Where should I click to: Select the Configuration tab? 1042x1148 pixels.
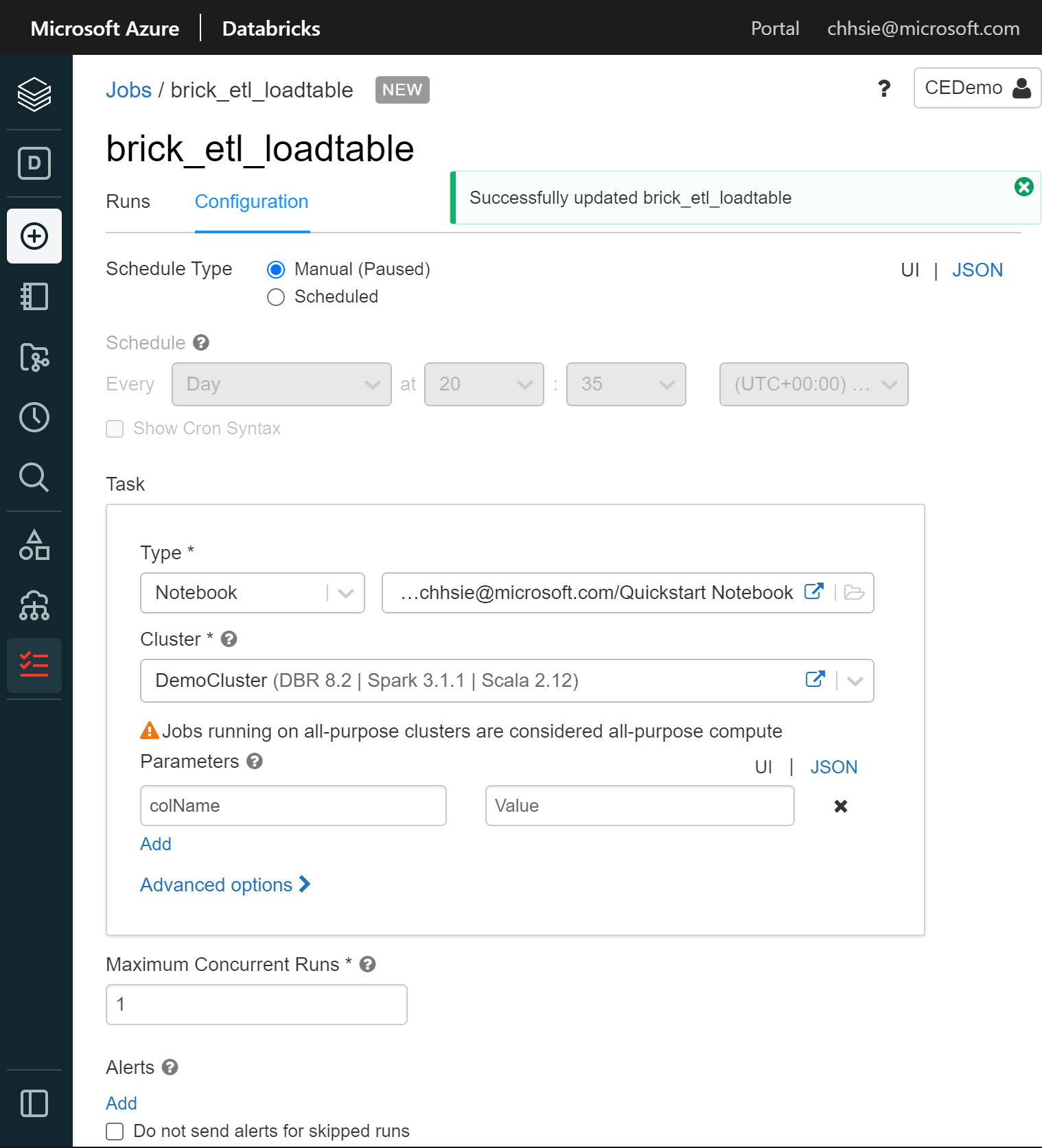pos(252,202)
